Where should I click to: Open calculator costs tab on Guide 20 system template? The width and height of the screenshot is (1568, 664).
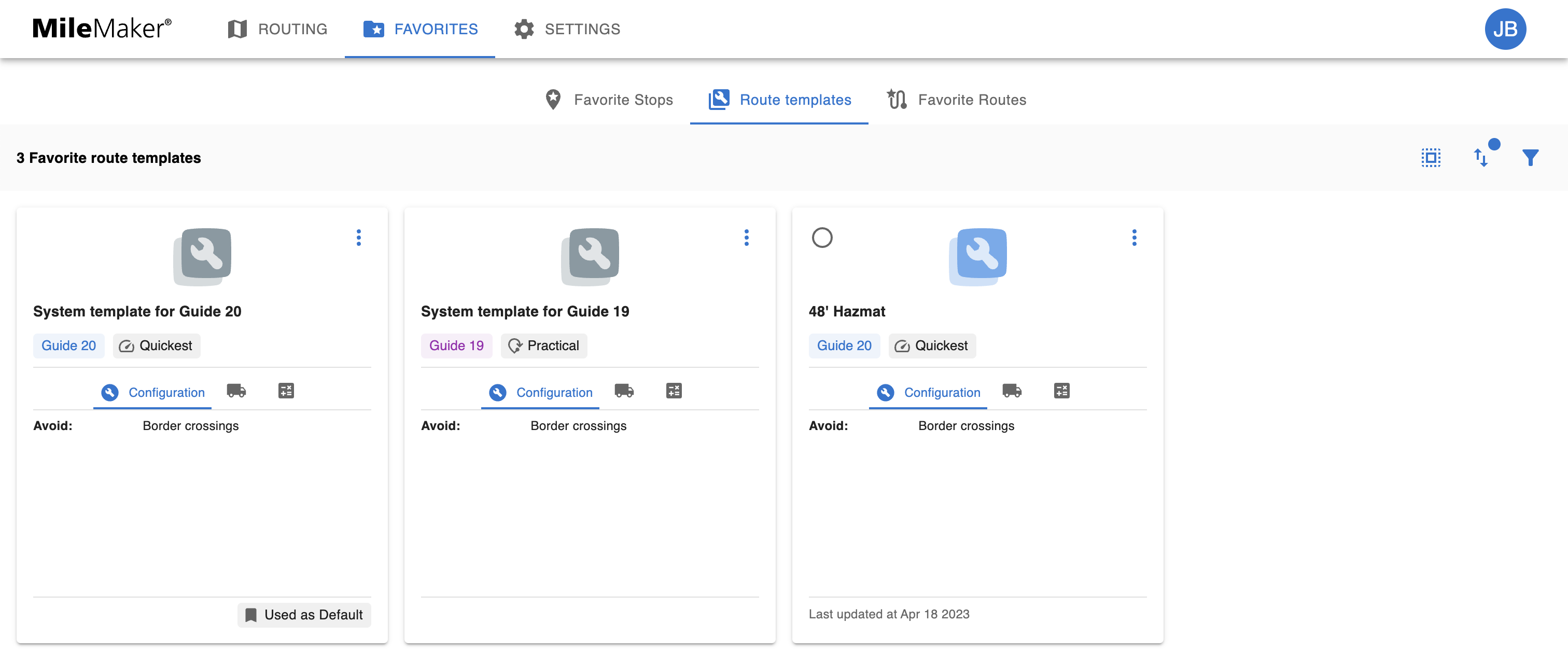286,391
